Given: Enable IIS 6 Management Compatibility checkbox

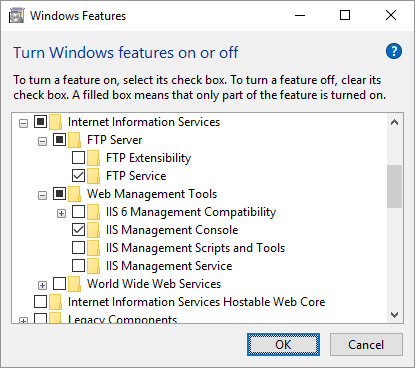Looking at the screenshot, I should pyautogui.click(x=78, y=212).
